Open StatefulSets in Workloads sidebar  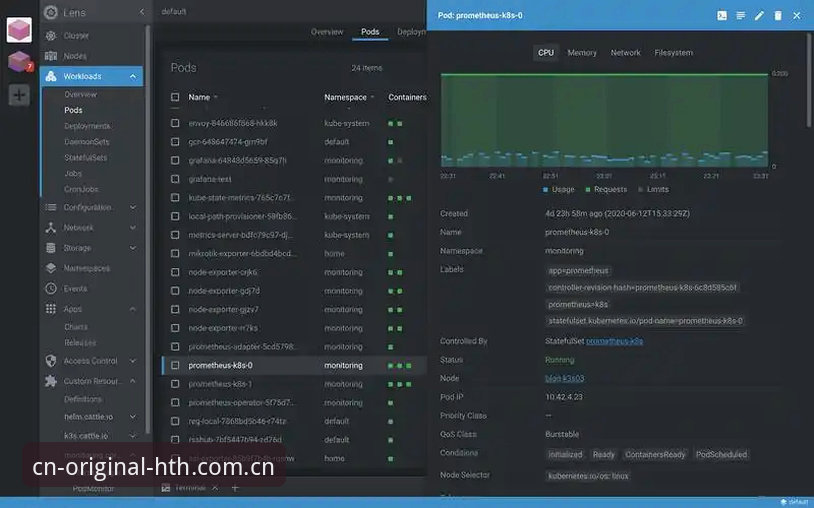[86, 158]
